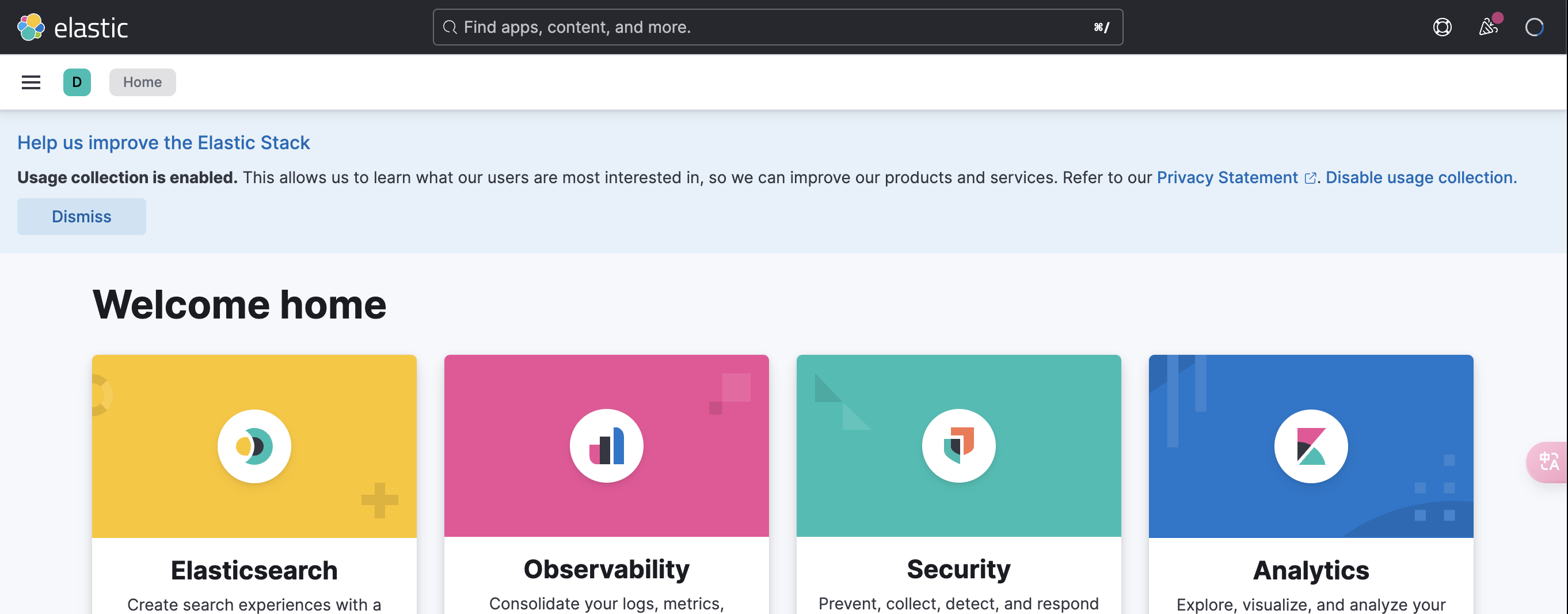Open the hamburger navigation menu

31,82
